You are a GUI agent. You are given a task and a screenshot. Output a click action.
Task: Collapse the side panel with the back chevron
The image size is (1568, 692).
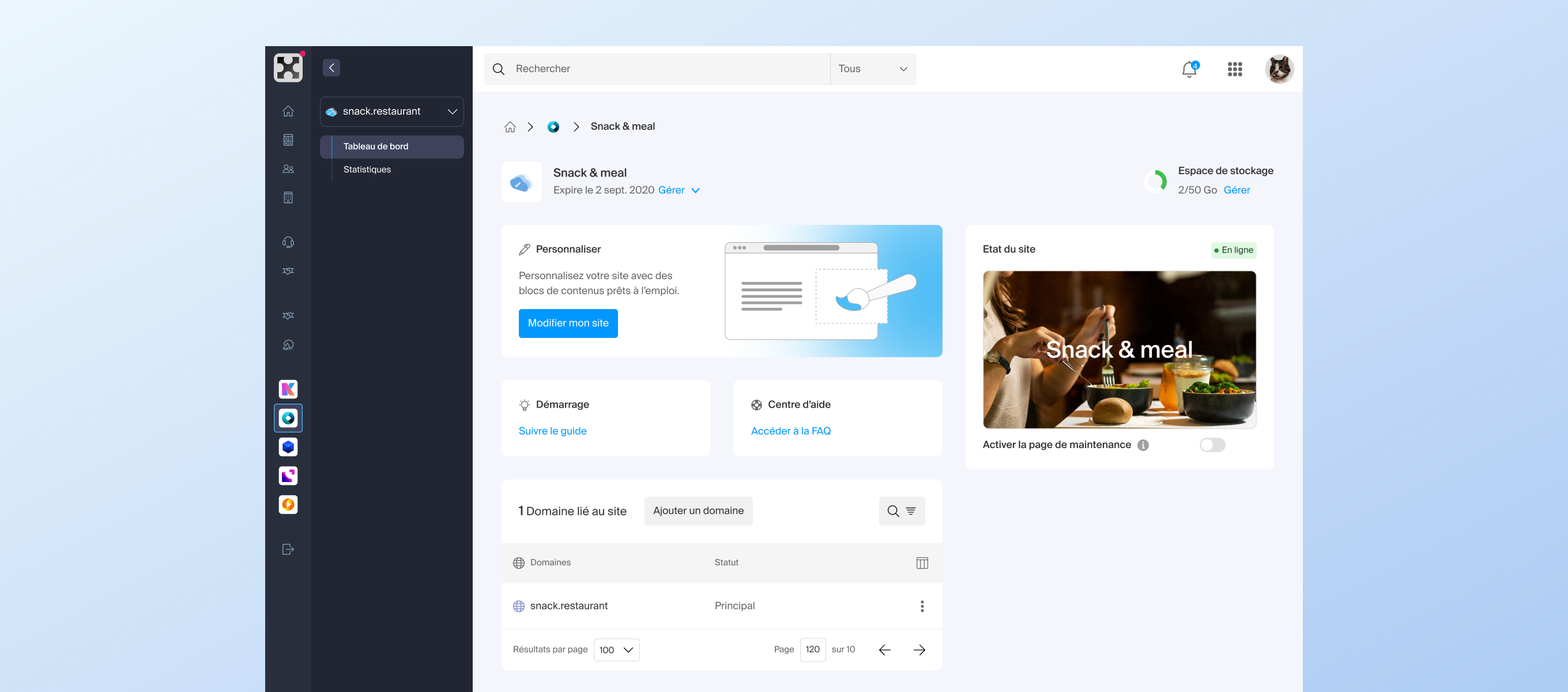tap(331, 67)
